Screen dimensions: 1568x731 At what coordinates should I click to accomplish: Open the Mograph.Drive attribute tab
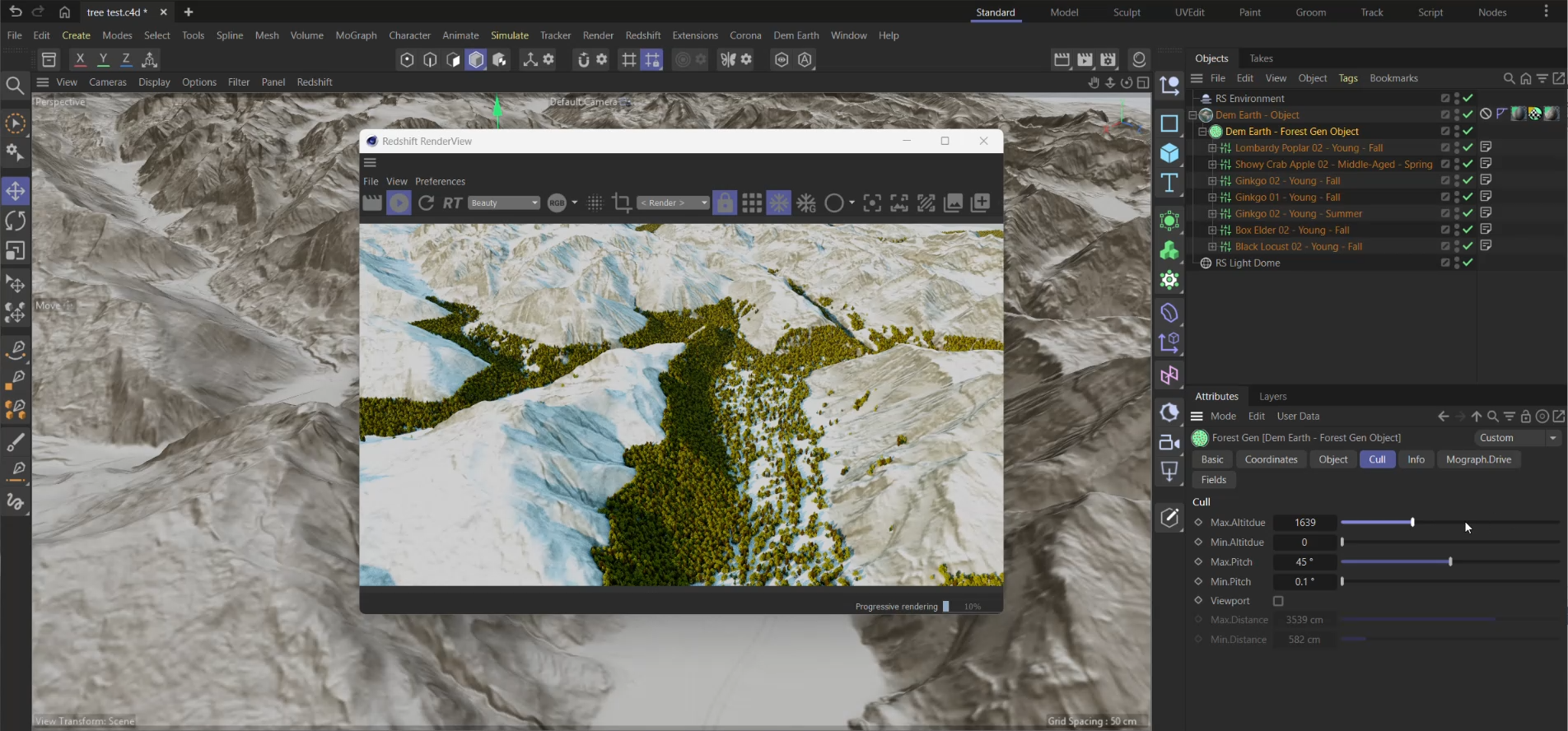coord(1478,459)
